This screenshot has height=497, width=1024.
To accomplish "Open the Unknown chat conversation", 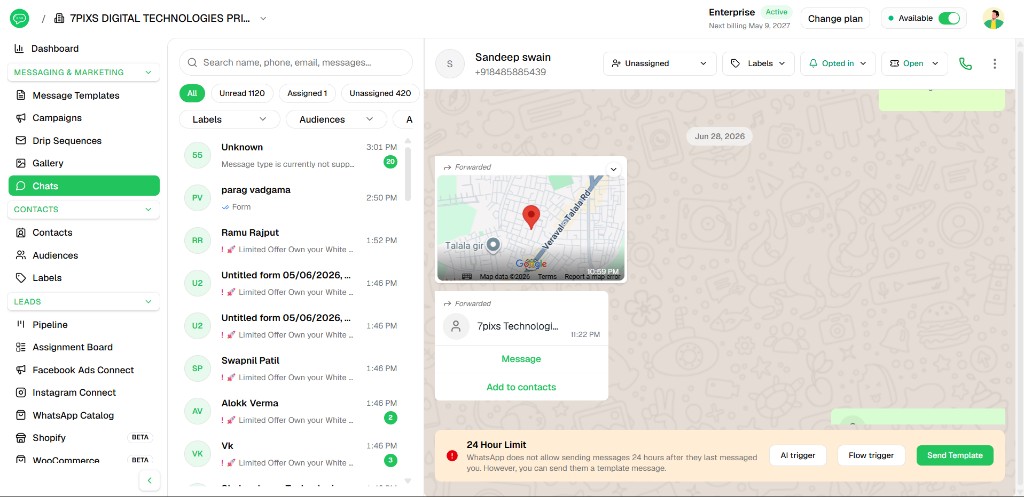I will pyautogui.click(x=291, y=155).
